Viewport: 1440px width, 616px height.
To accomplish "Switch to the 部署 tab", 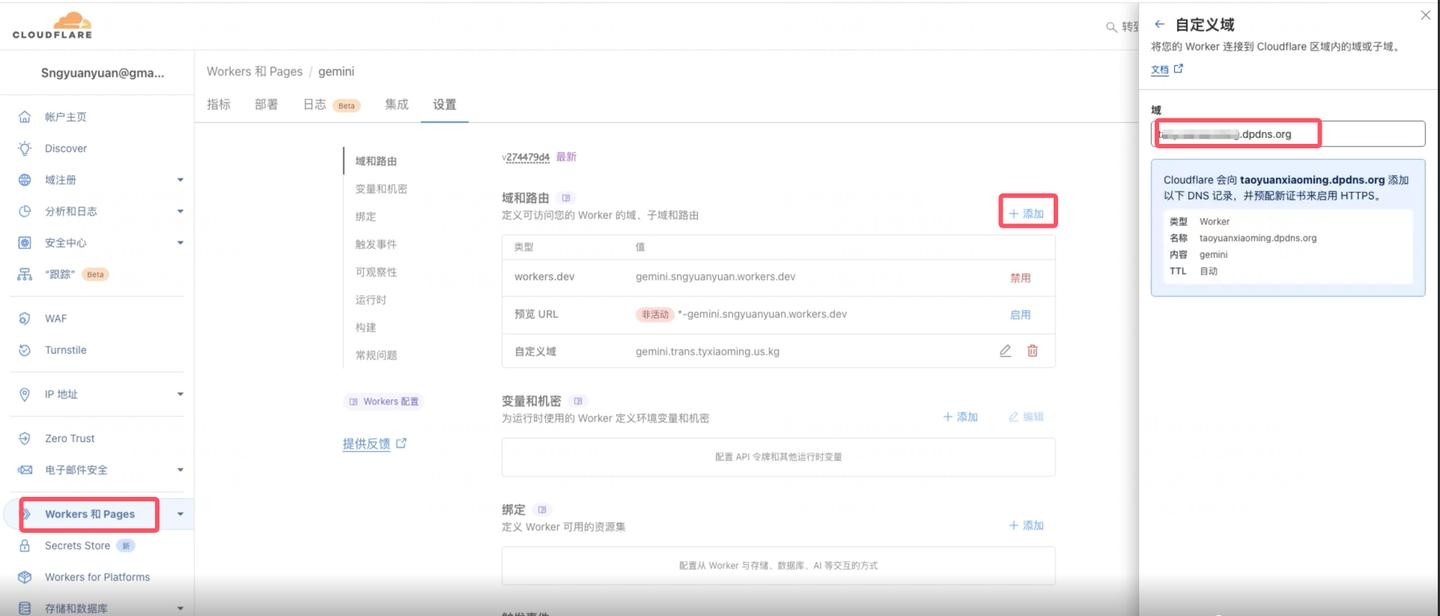I will point(266,105).
